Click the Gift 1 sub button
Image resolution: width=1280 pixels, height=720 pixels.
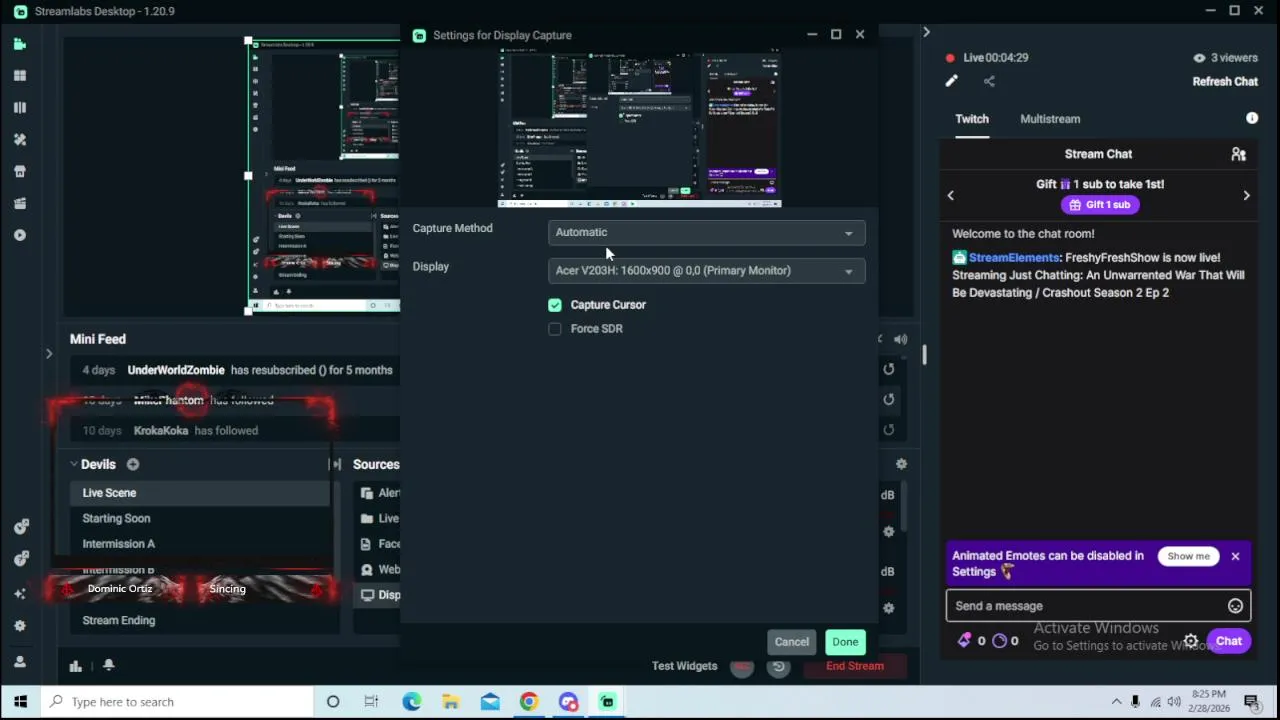click(x=1100, y=205)
